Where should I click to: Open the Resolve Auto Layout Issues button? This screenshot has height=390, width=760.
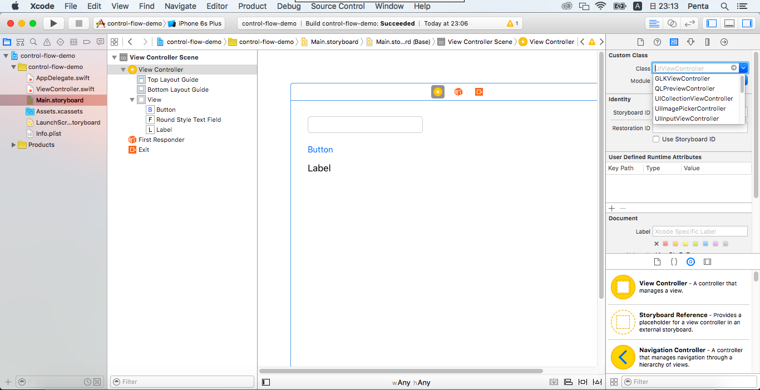pyautogui.click(x=597, y=382)
